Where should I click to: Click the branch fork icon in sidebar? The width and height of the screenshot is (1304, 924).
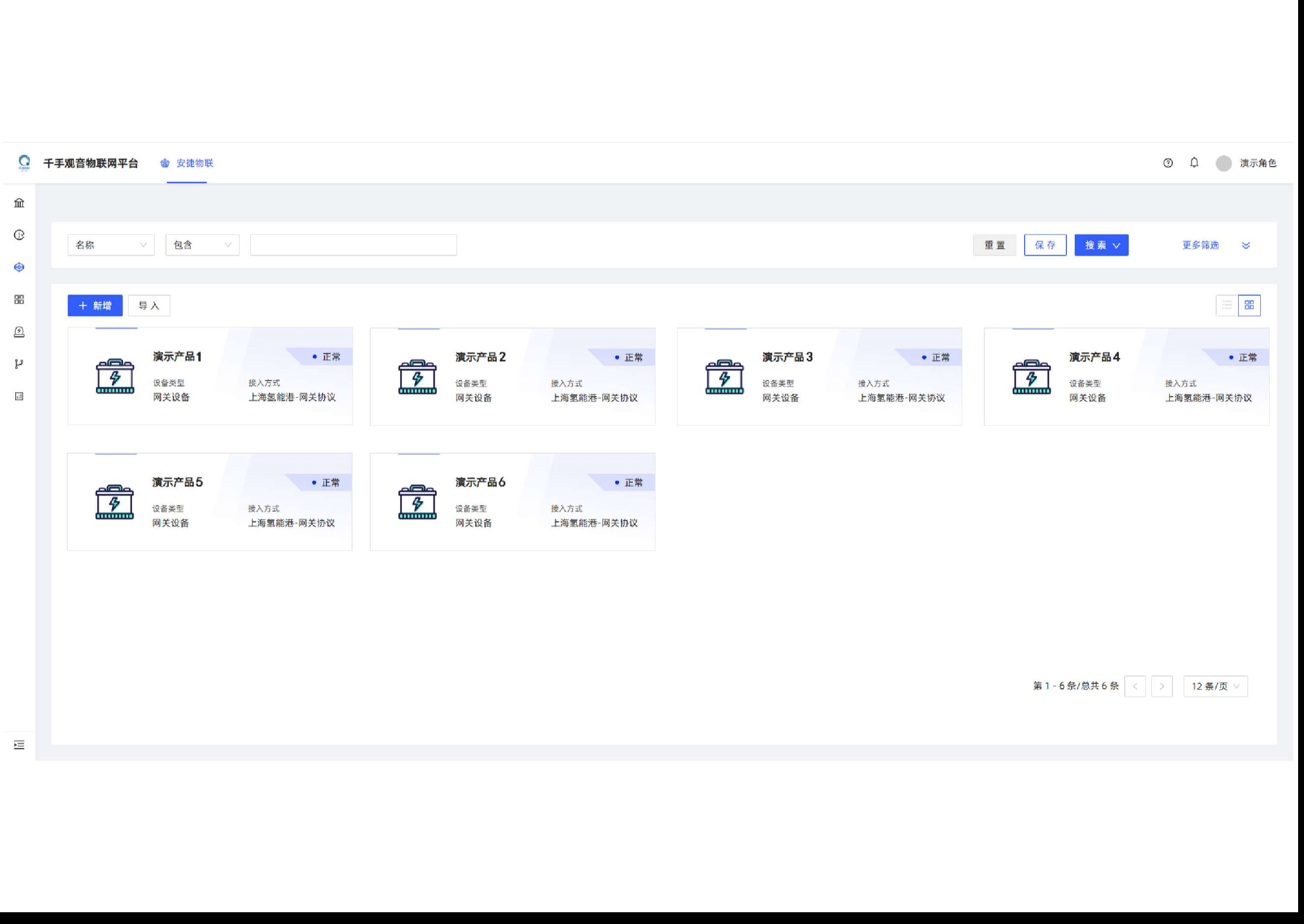click(19, 364)
